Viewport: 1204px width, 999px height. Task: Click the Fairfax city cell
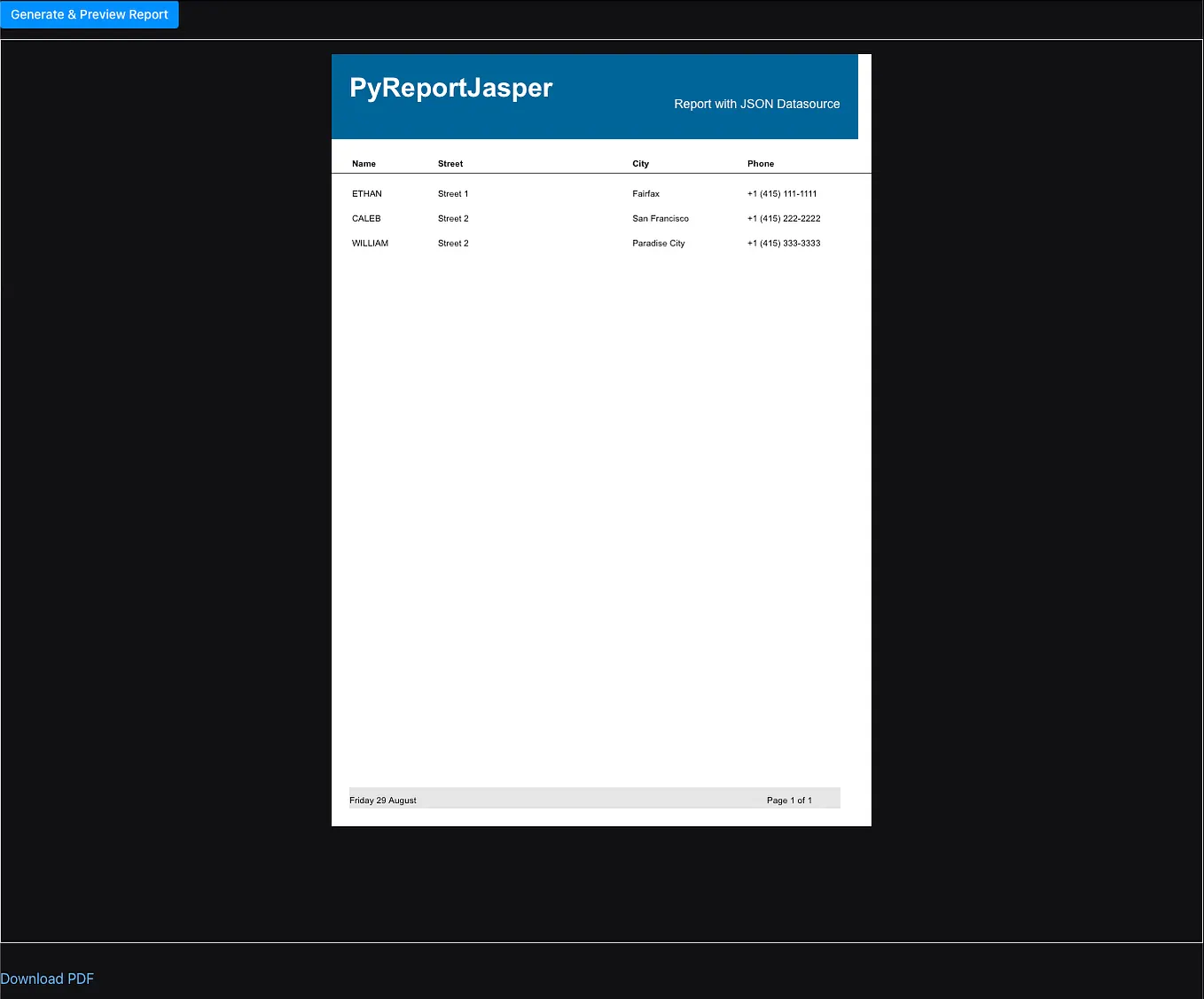tap(645, 193)
